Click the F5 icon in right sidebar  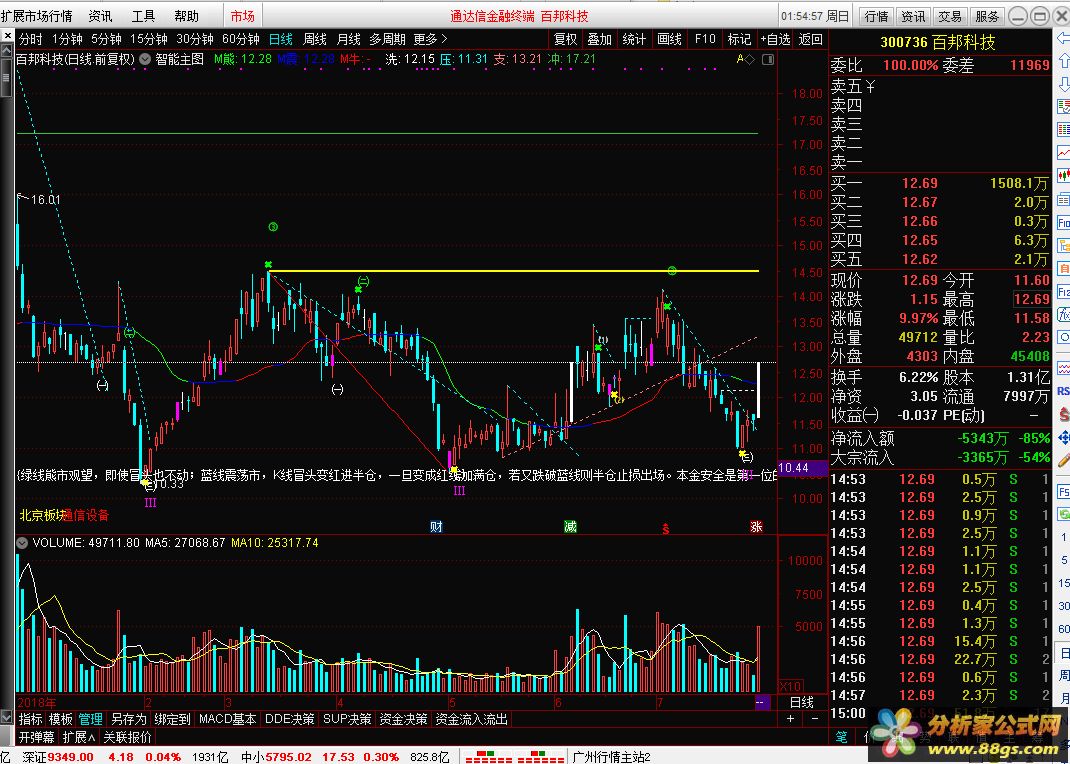point(1063,491)
